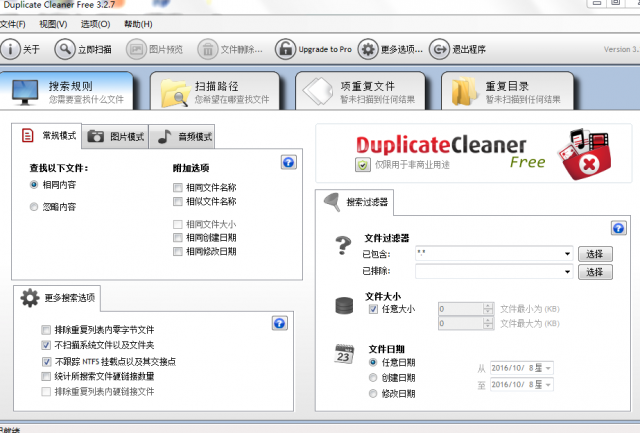
Task: Click the folders icon on 重复目录 tab
Action: pyautogui.click(x=464, y=91)
